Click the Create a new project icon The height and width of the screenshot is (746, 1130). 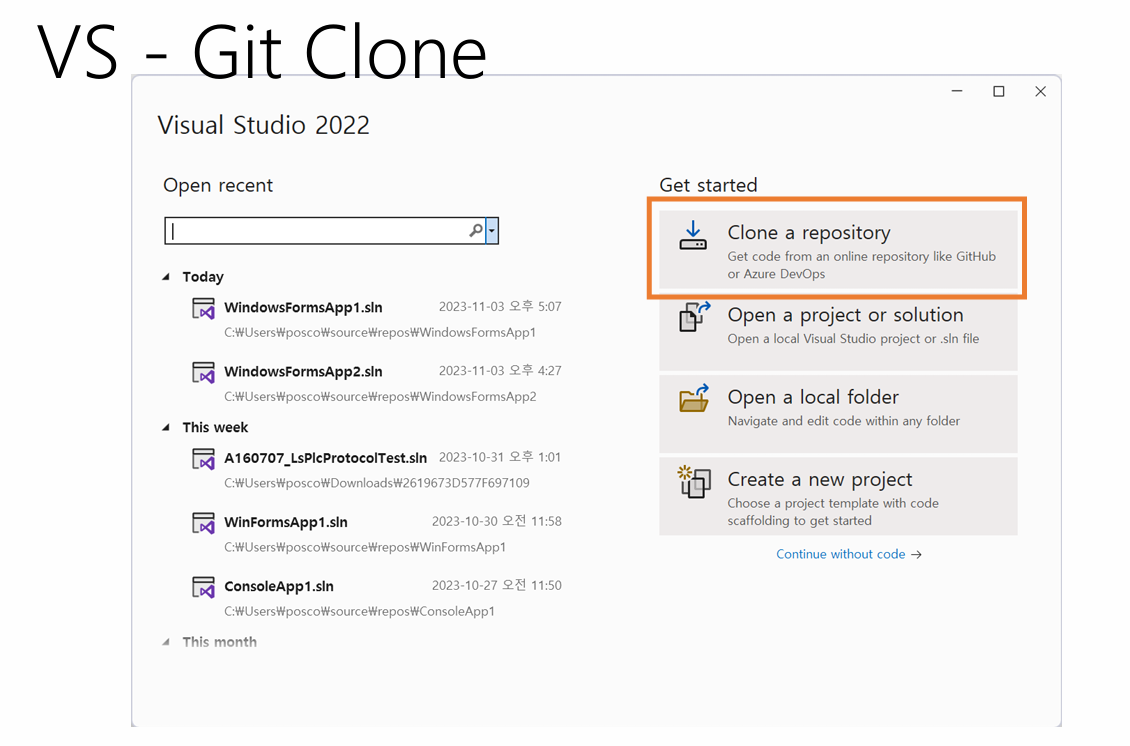(695, 481)
